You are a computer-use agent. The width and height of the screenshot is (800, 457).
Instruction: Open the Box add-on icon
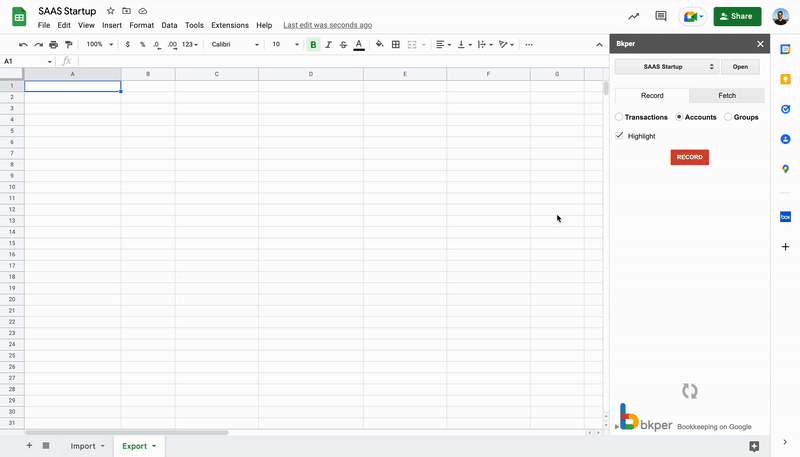point(785,217)
